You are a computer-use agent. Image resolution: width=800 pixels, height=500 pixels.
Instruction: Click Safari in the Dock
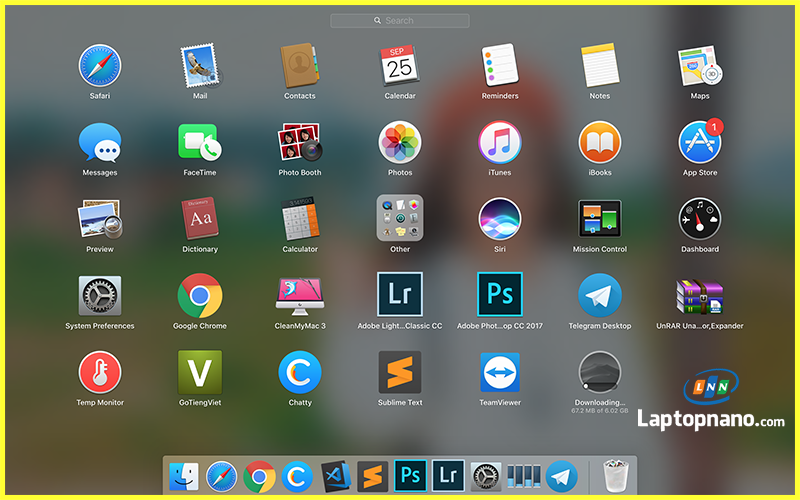[x=221, y=477]
